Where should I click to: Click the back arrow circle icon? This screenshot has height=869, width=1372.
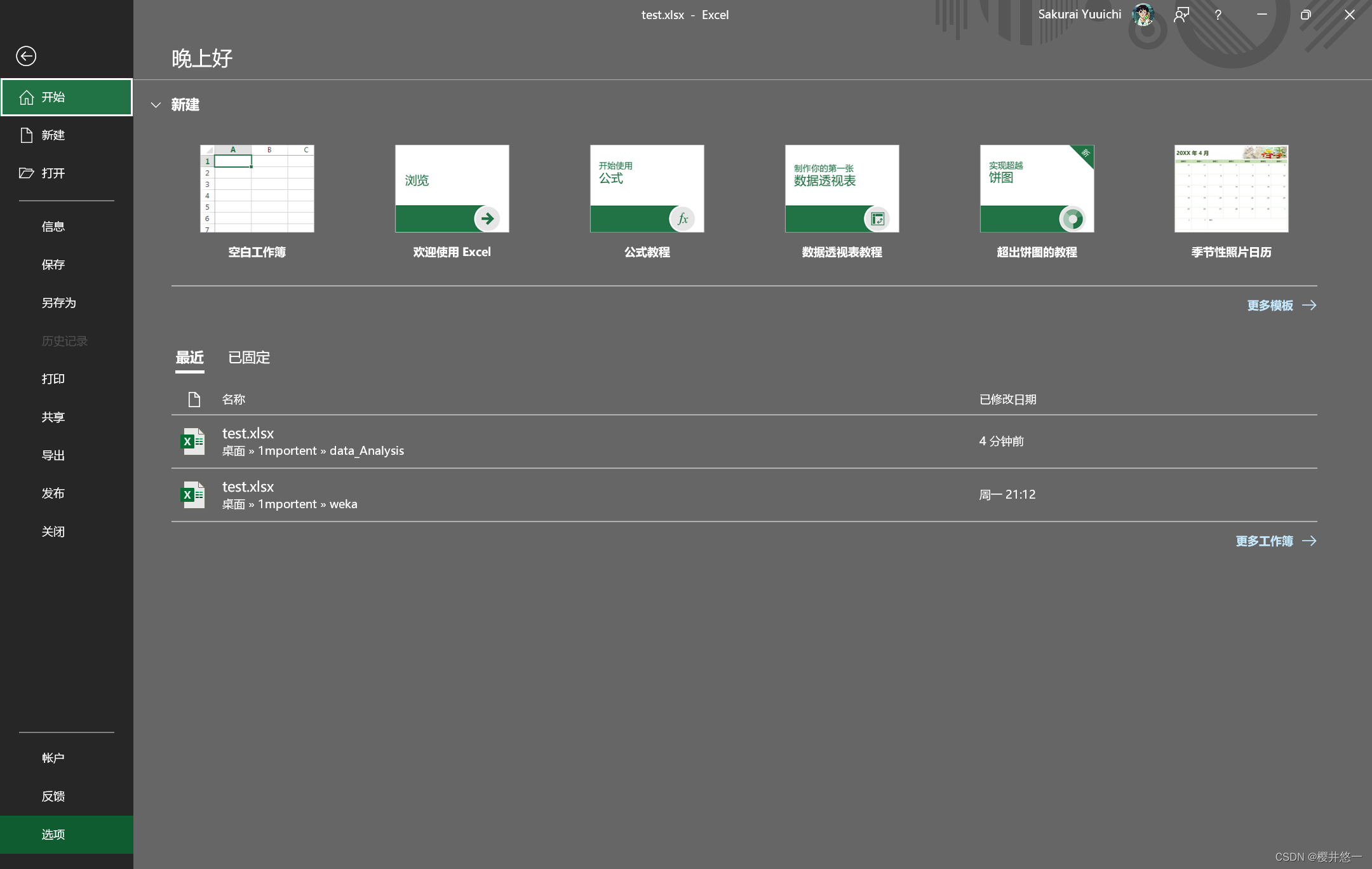(26, 56)
